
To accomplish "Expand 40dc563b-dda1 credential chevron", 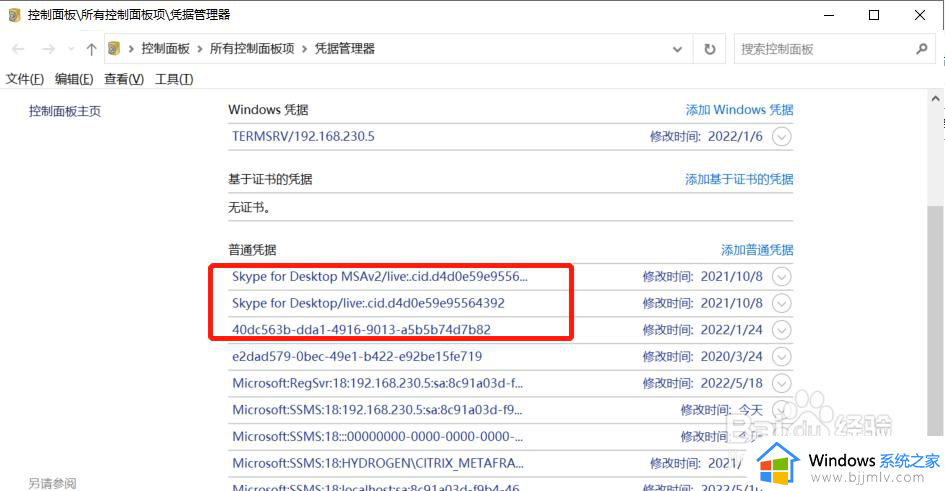I will click(x=782, y=330).
